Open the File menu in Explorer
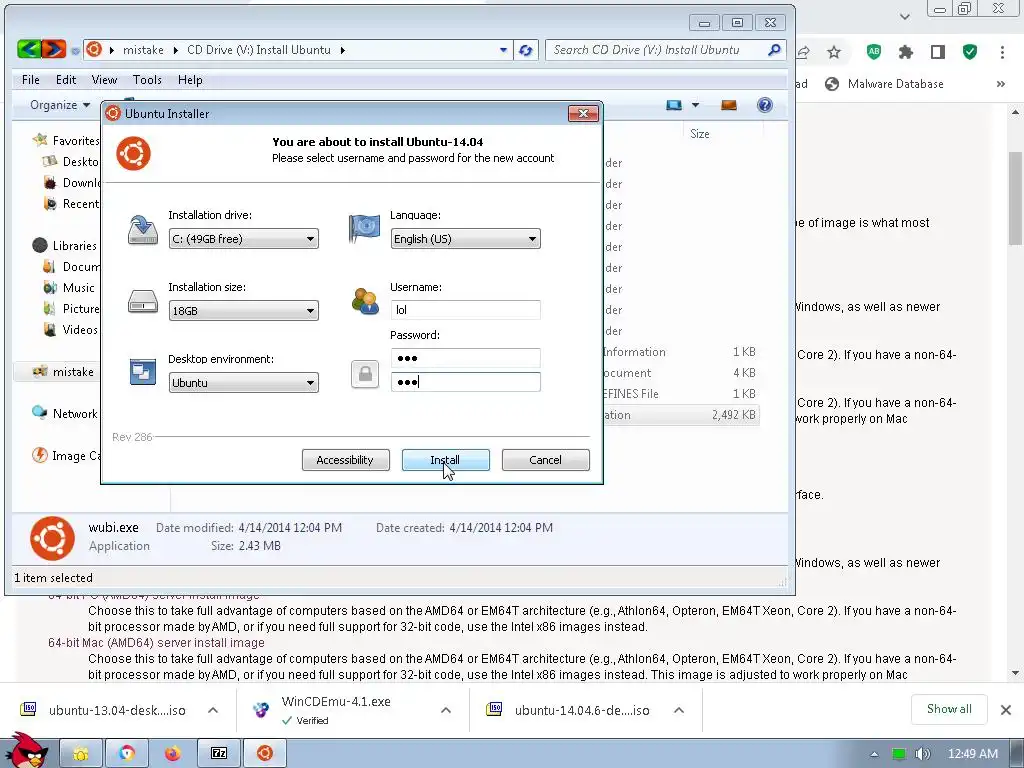This screenshot has width=1024, height=768. [x=31, y=80]
